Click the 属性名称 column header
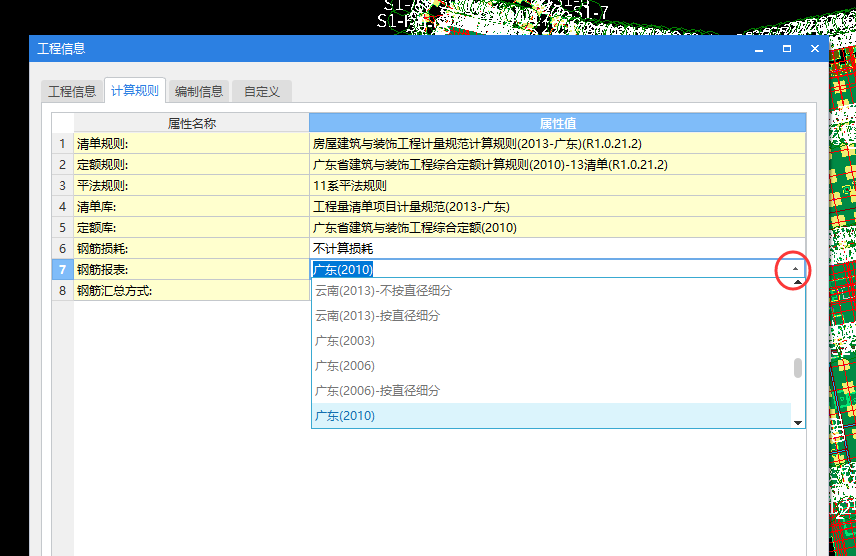The height and width of the screenshot is (556, 856). coord(192,123)
